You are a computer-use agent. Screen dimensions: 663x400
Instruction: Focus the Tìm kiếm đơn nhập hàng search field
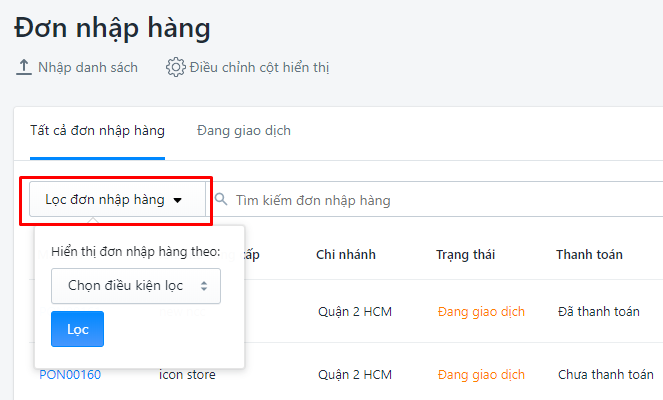[x=440, y=200]
